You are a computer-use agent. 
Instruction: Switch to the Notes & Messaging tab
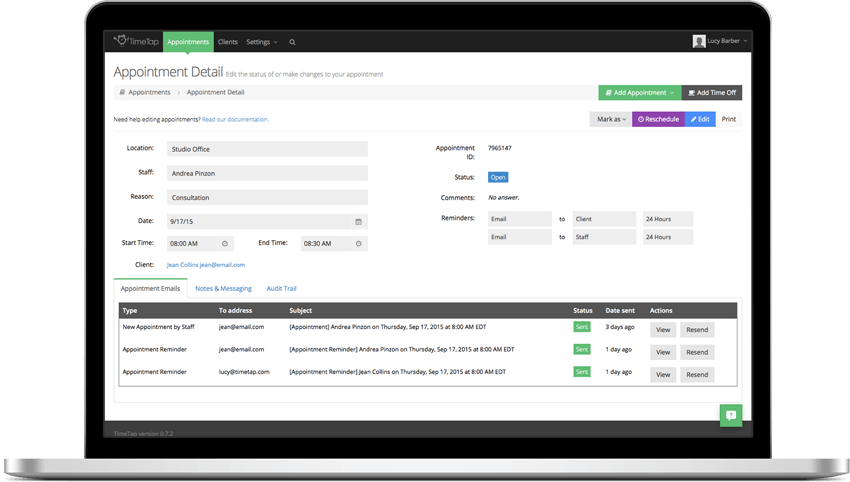pos(223,288)
